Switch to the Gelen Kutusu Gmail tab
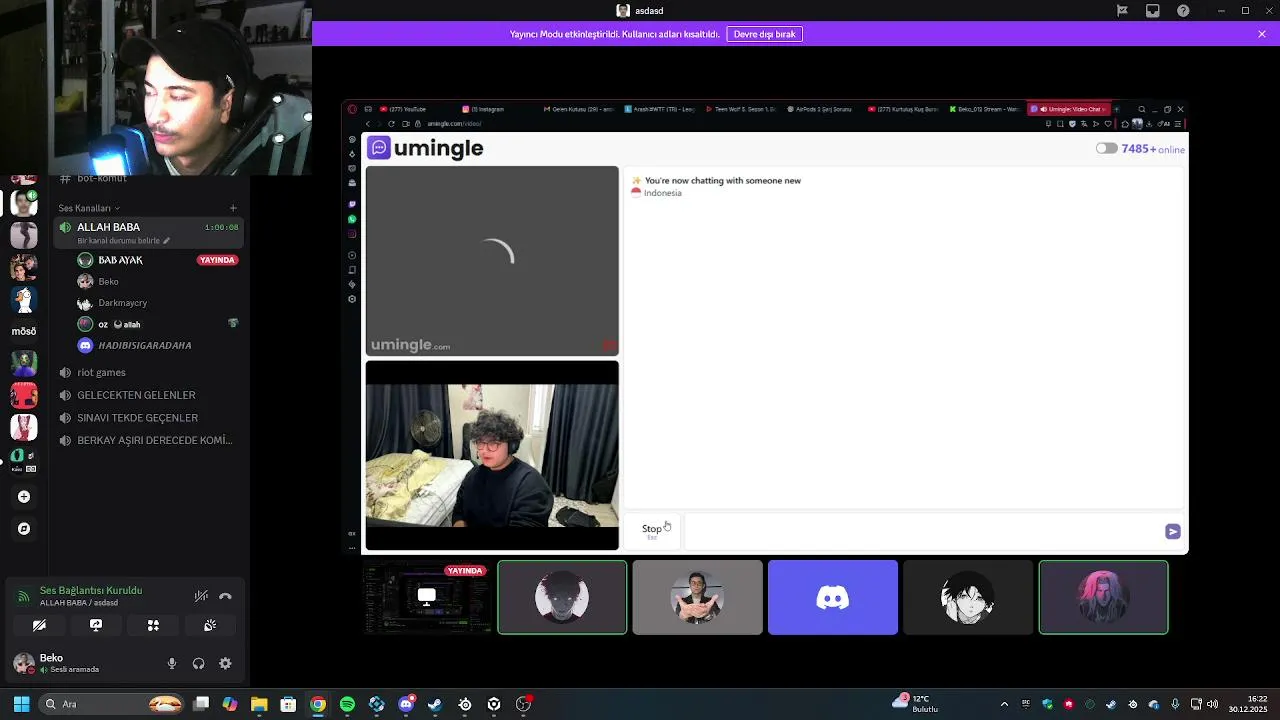Viewport: 1280px width, 720px height. [580, 109]
